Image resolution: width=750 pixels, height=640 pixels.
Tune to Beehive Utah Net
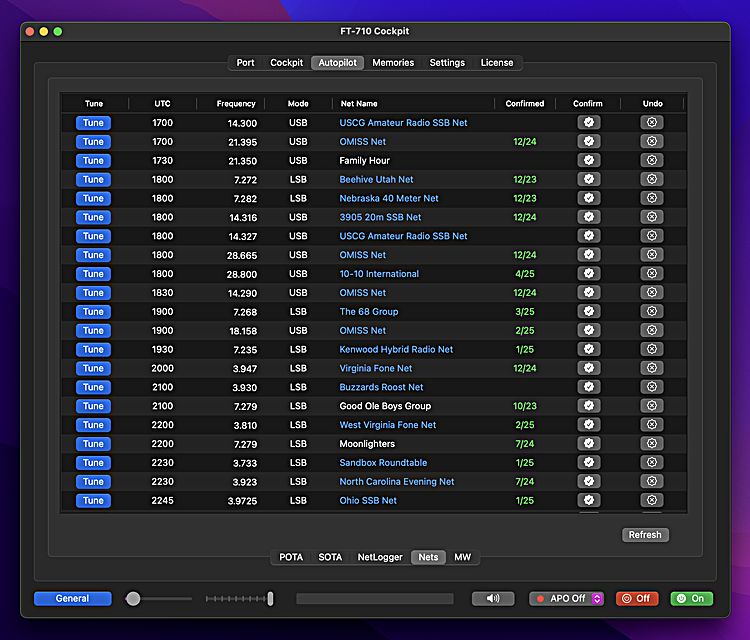click(93, 179)
